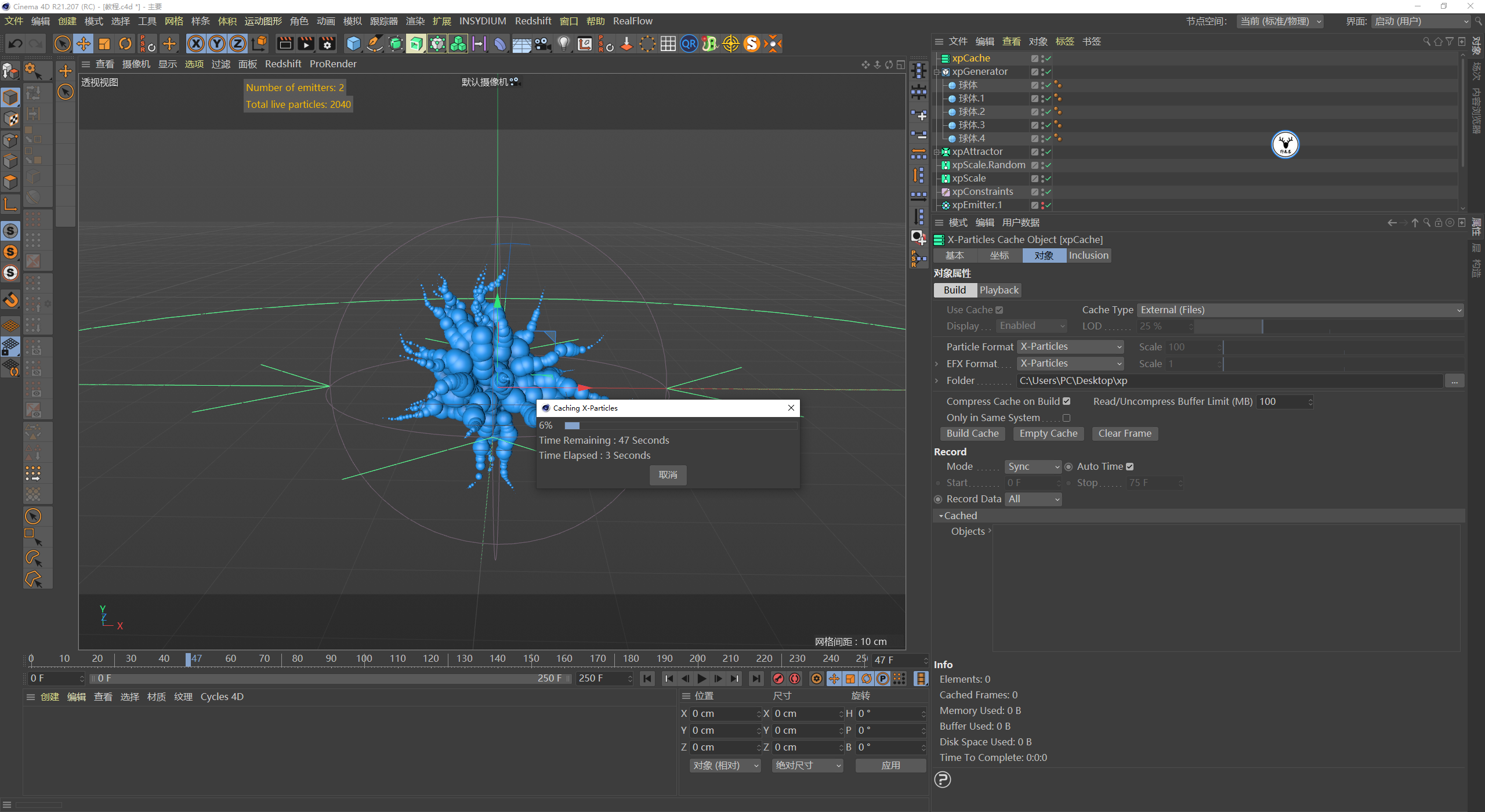Viewport: 1485px width, 812px height.
Task: Click the Empty Cache button
Action: click(x=1048, y=434)
